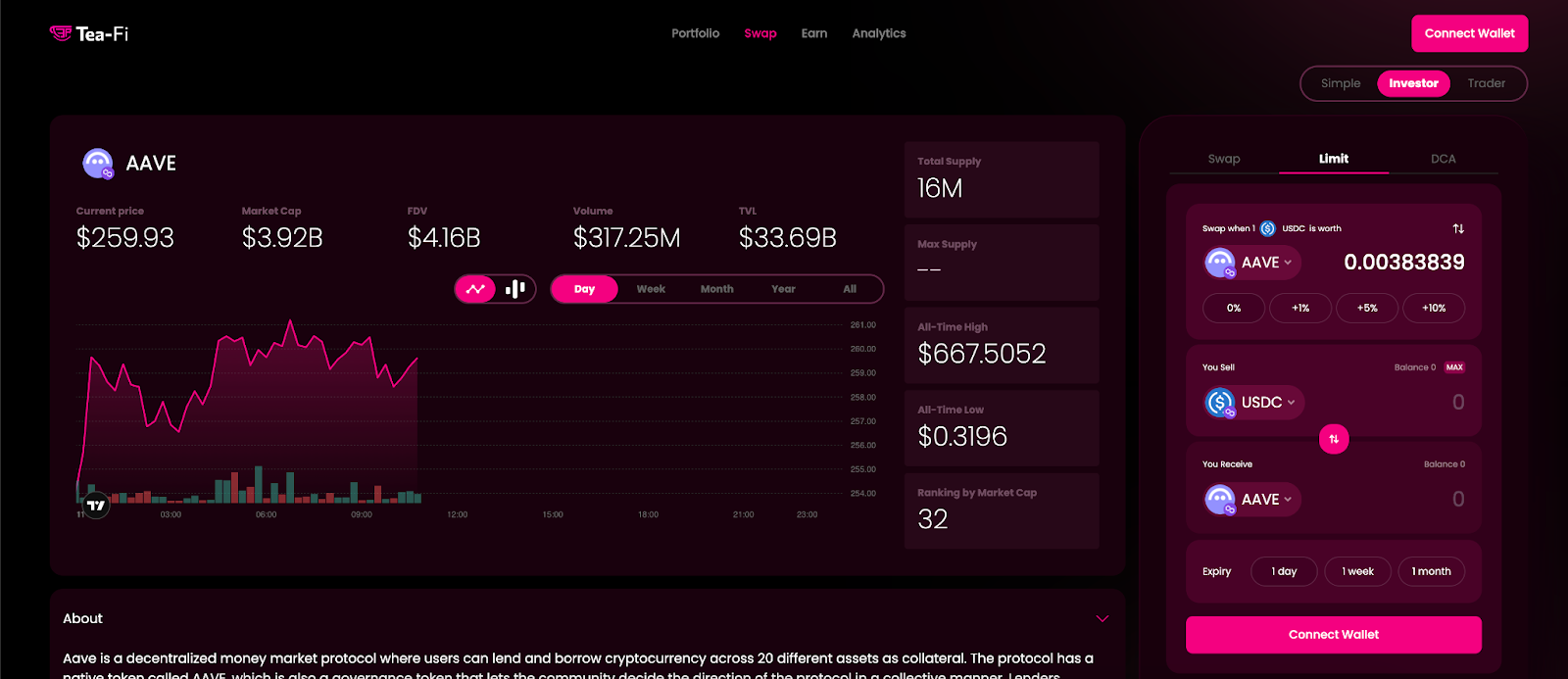
Task: Click the Total Supply value 16M
Action: pos(940,188)
